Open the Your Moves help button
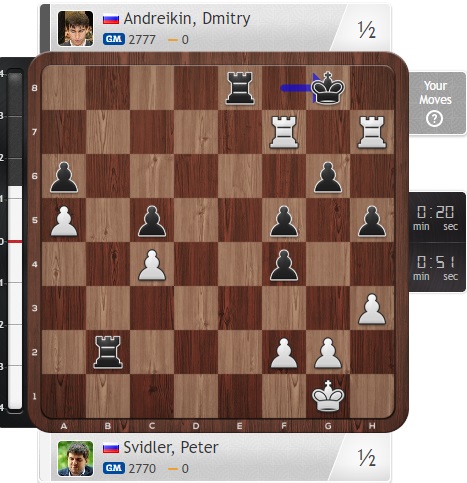Image resolution: width=467 pixels, height=483 pixels. [x=436, y=103]
